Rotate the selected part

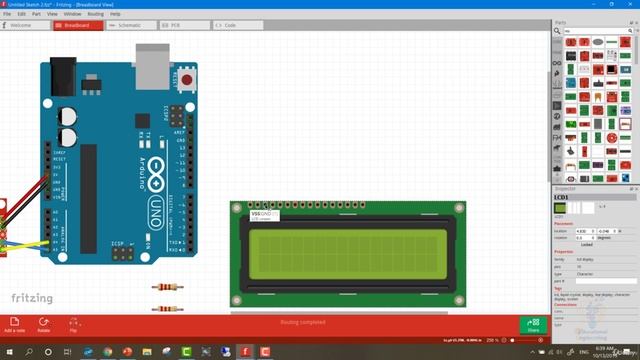tap(44, 324)
